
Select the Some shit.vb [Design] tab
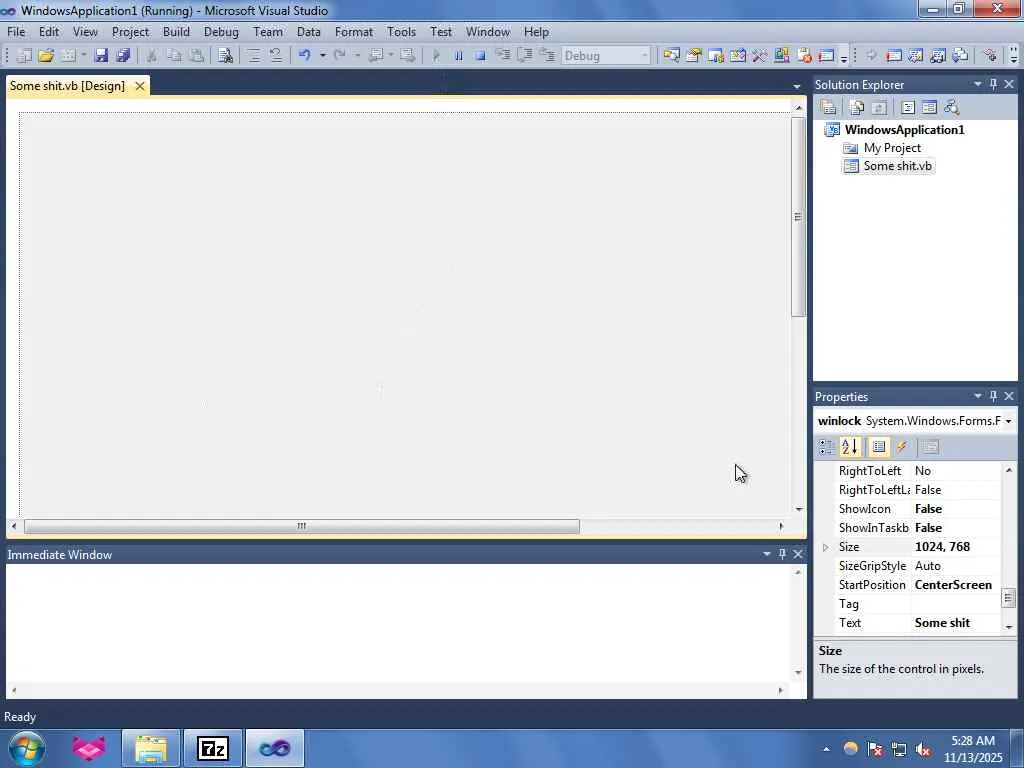pos(67,86)
